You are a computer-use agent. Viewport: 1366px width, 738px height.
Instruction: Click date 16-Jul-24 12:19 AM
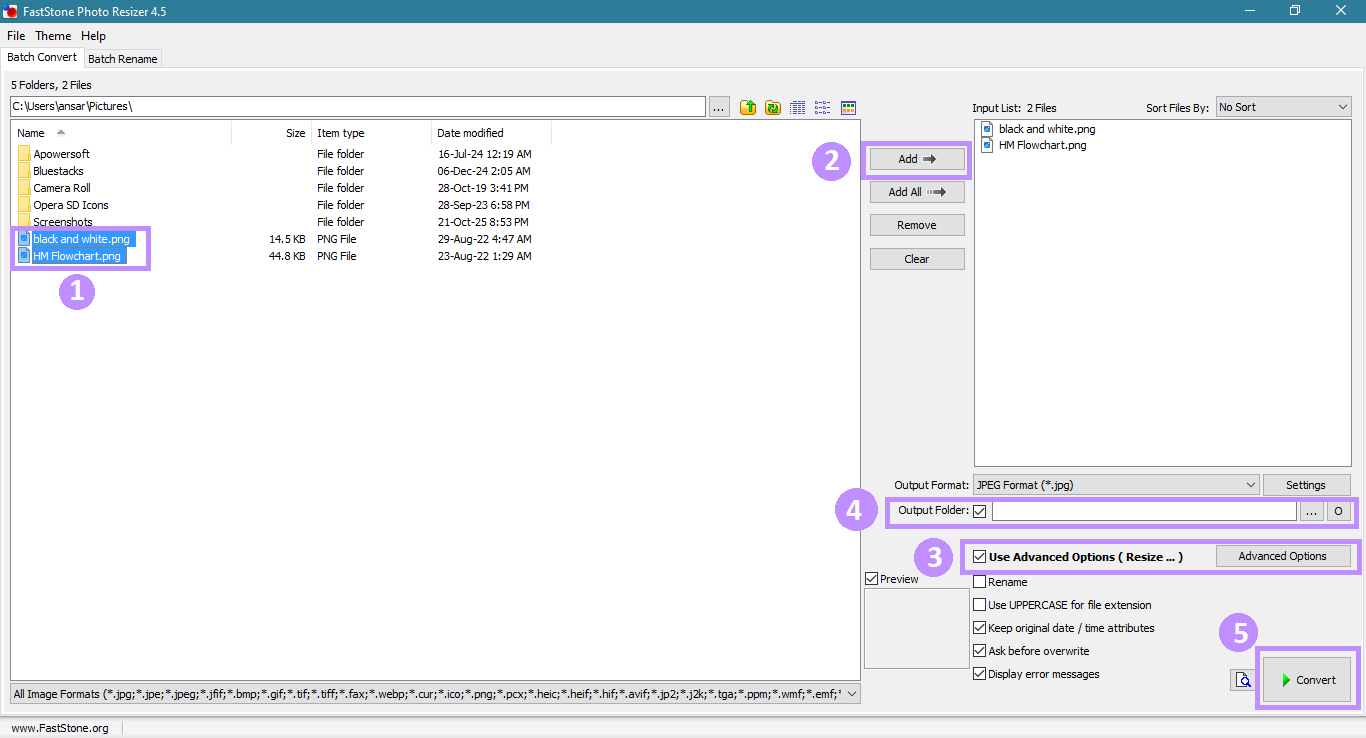(485, 154)
